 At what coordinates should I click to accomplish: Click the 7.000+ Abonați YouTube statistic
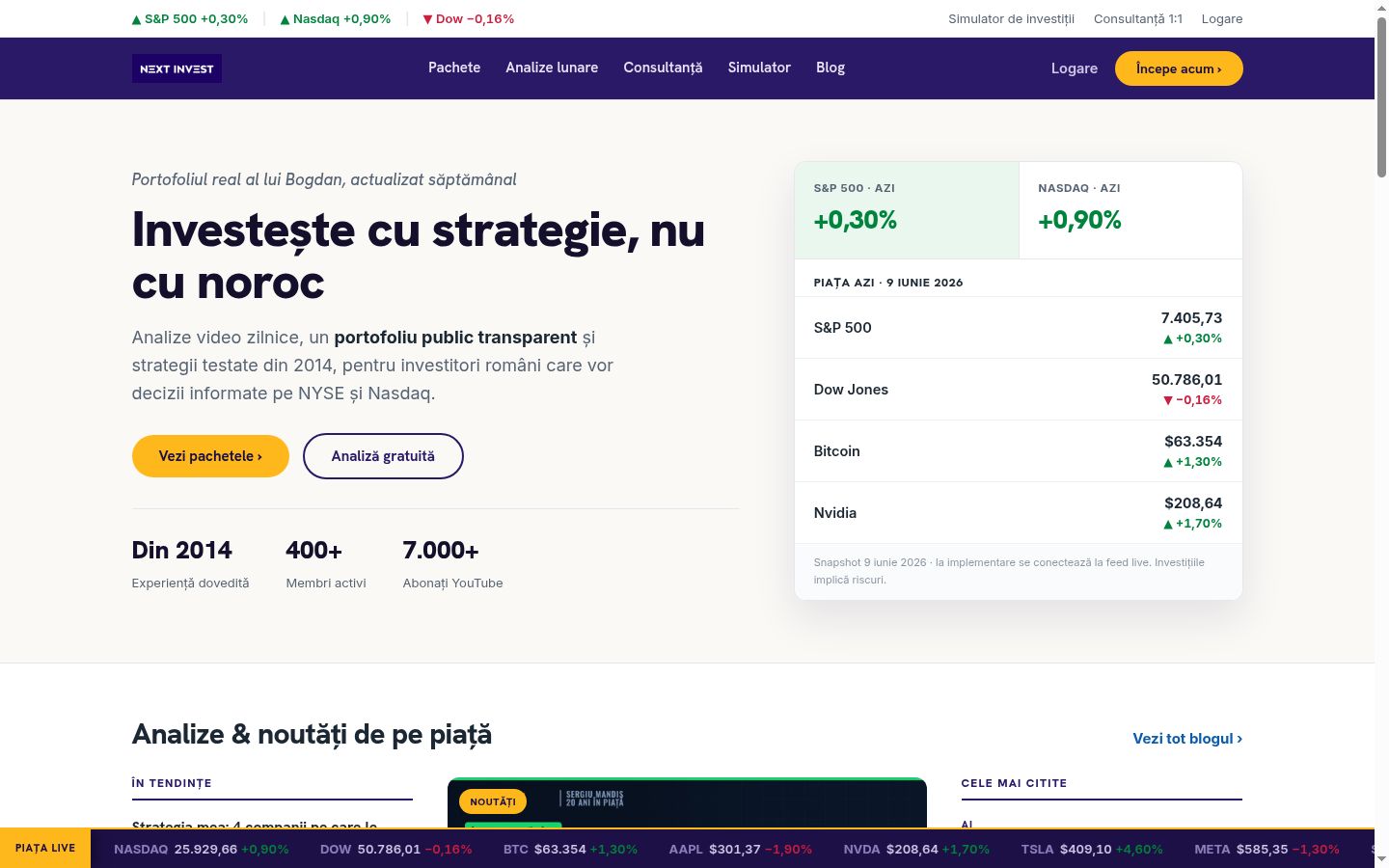(x=452, y=563)
